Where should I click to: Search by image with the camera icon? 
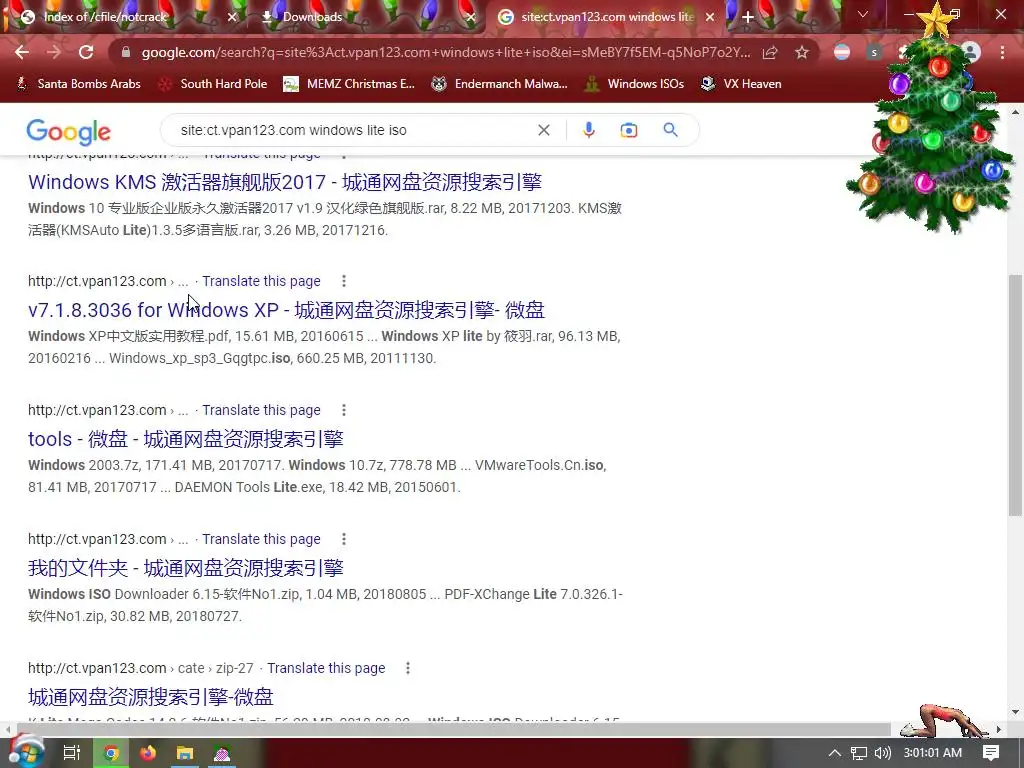pyautogui.click(x=629, y=130)
